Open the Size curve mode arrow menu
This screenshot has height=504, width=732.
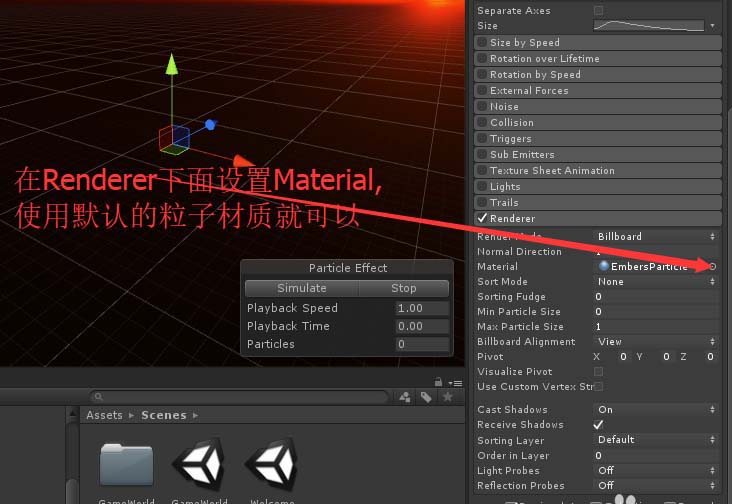click(x=712, y=26)
